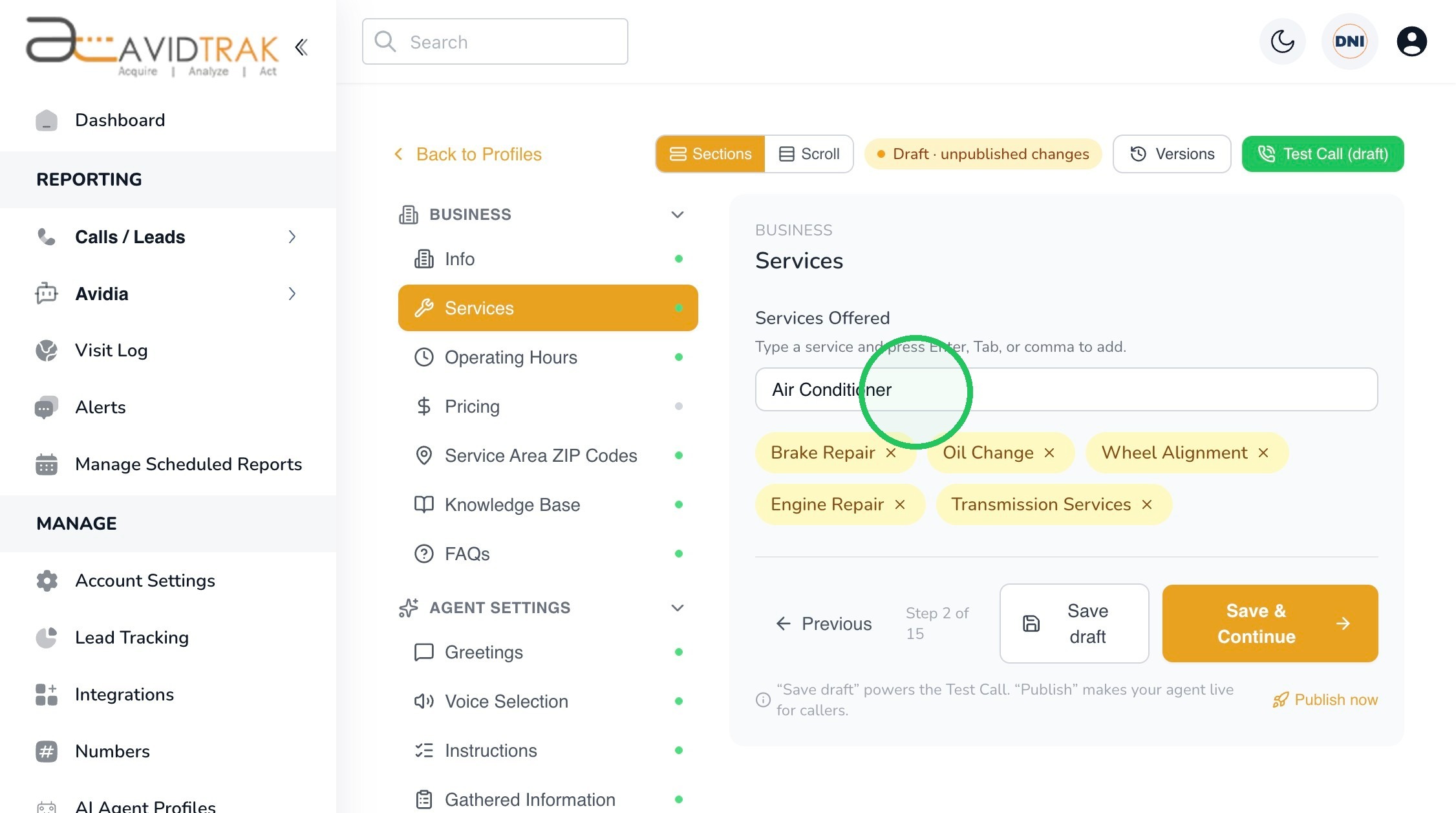Click the Visit Log globe icon

click(47, 351)
